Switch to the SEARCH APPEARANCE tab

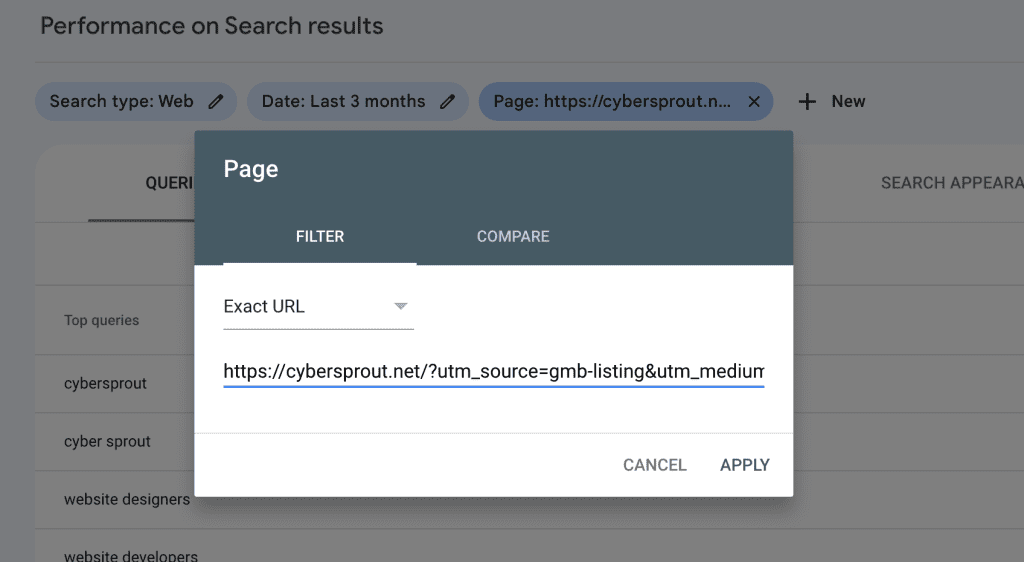pyautogui.click(x=952, y=183)
